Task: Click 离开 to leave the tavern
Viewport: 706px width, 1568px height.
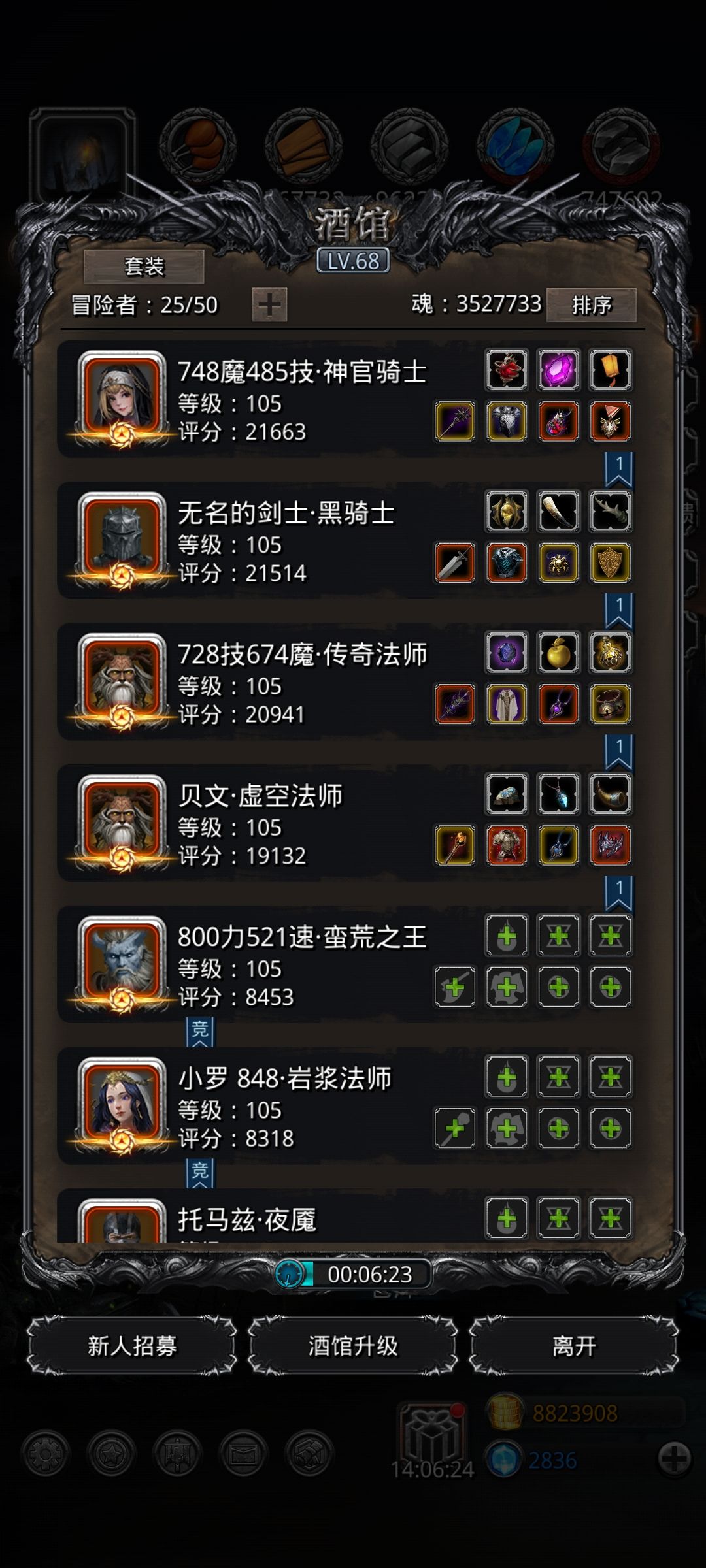Action: click(x=574, y=1346)
